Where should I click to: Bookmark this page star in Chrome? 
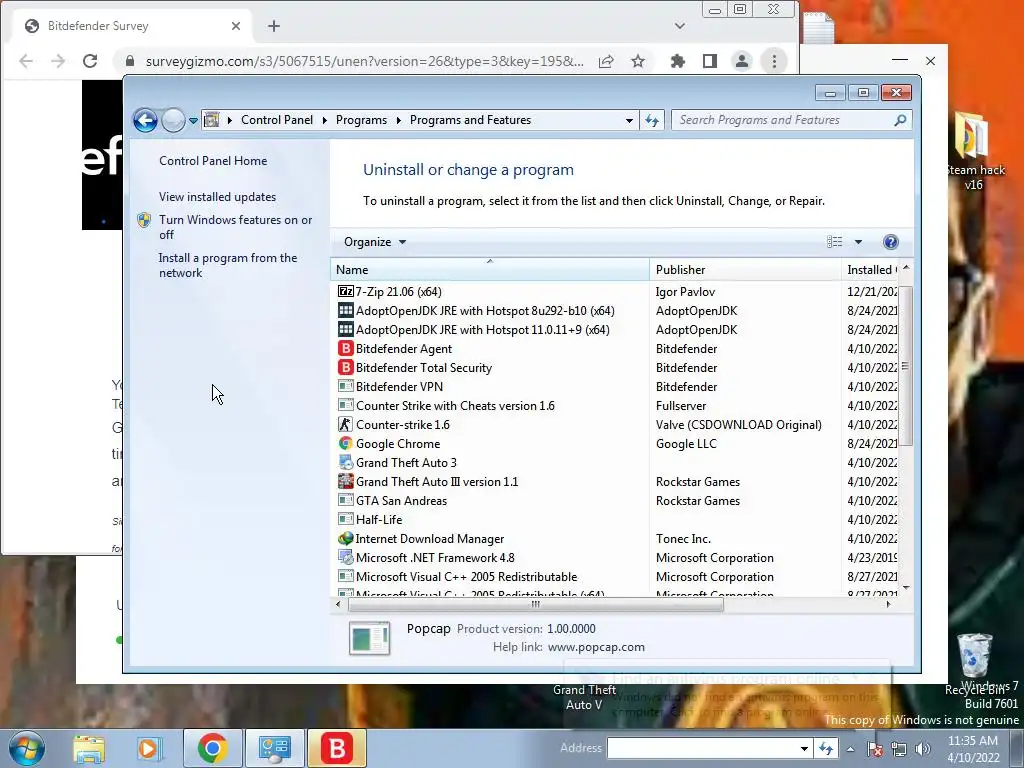[x=638, y=61]
